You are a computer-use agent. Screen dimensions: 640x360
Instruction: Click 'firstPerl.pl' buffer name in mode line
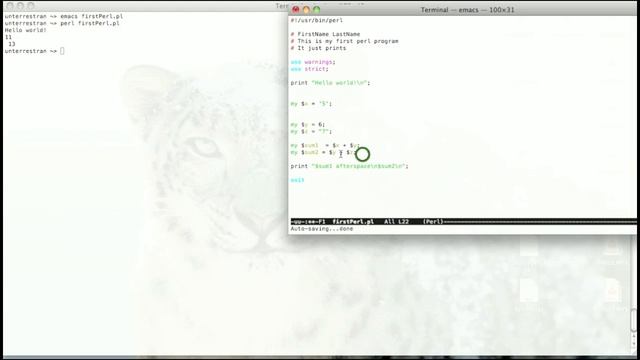pyautogui.click(x=353, y=222)
